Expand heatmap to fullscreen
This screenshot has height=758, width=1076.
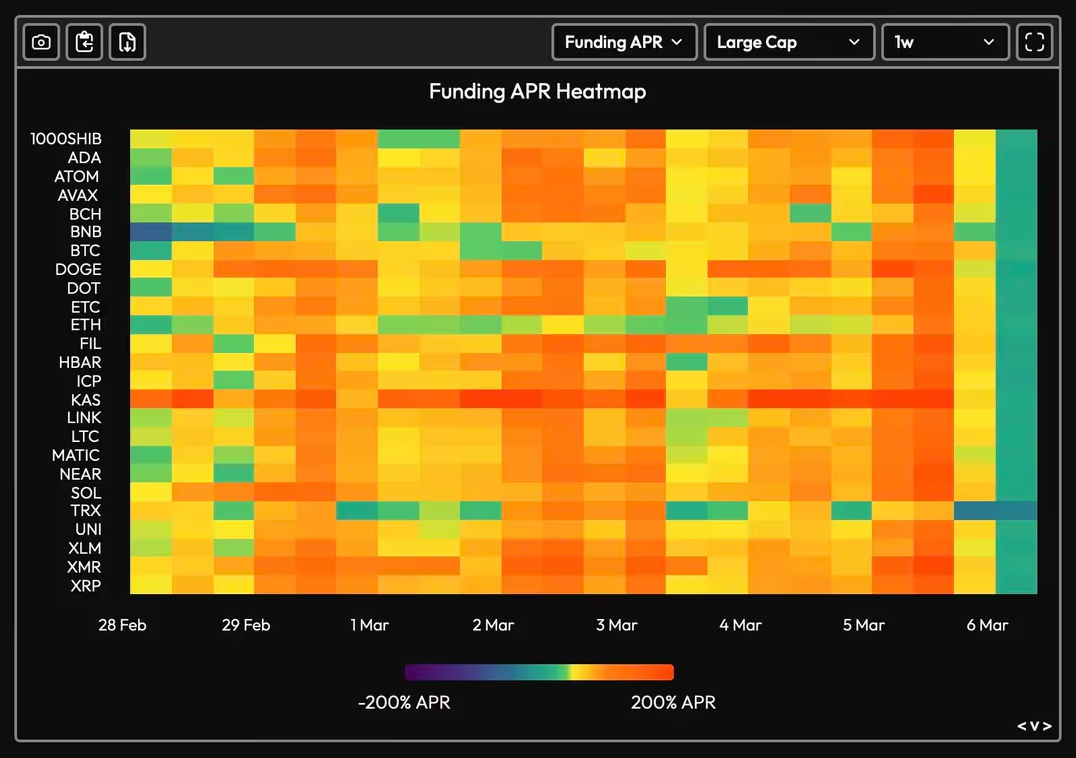pyautogui.click(x=1034, y=43)
